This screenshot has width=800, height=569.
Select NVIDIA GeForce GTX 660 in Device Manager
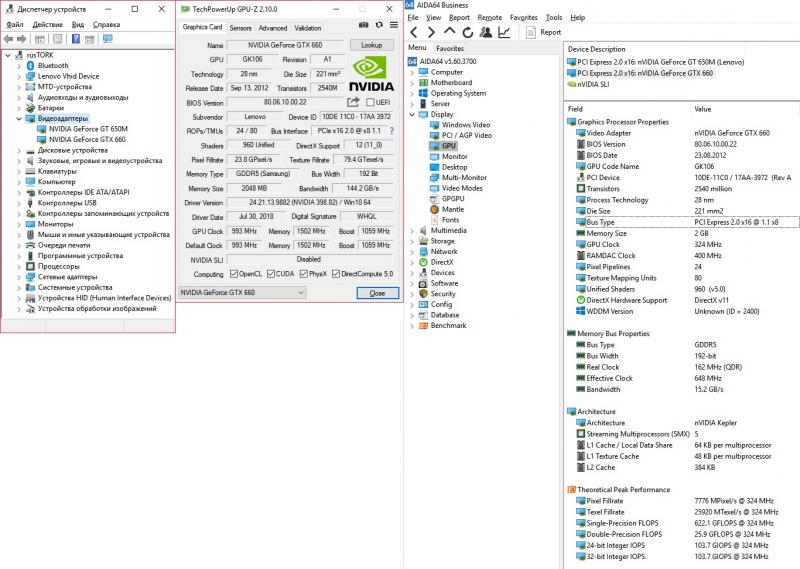pos(87,139)
